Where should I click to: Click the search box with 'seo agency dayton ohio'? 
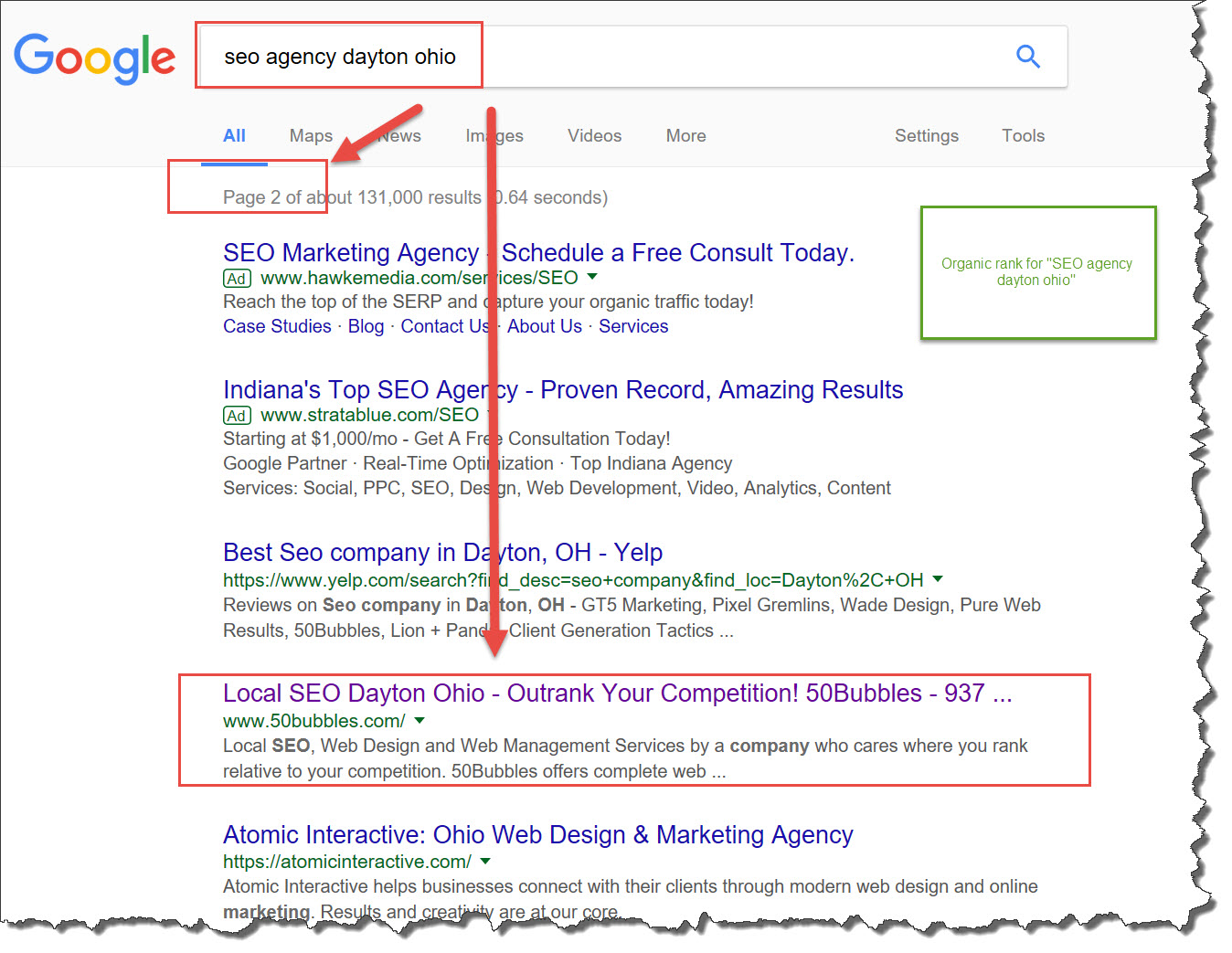coord(632,57)
